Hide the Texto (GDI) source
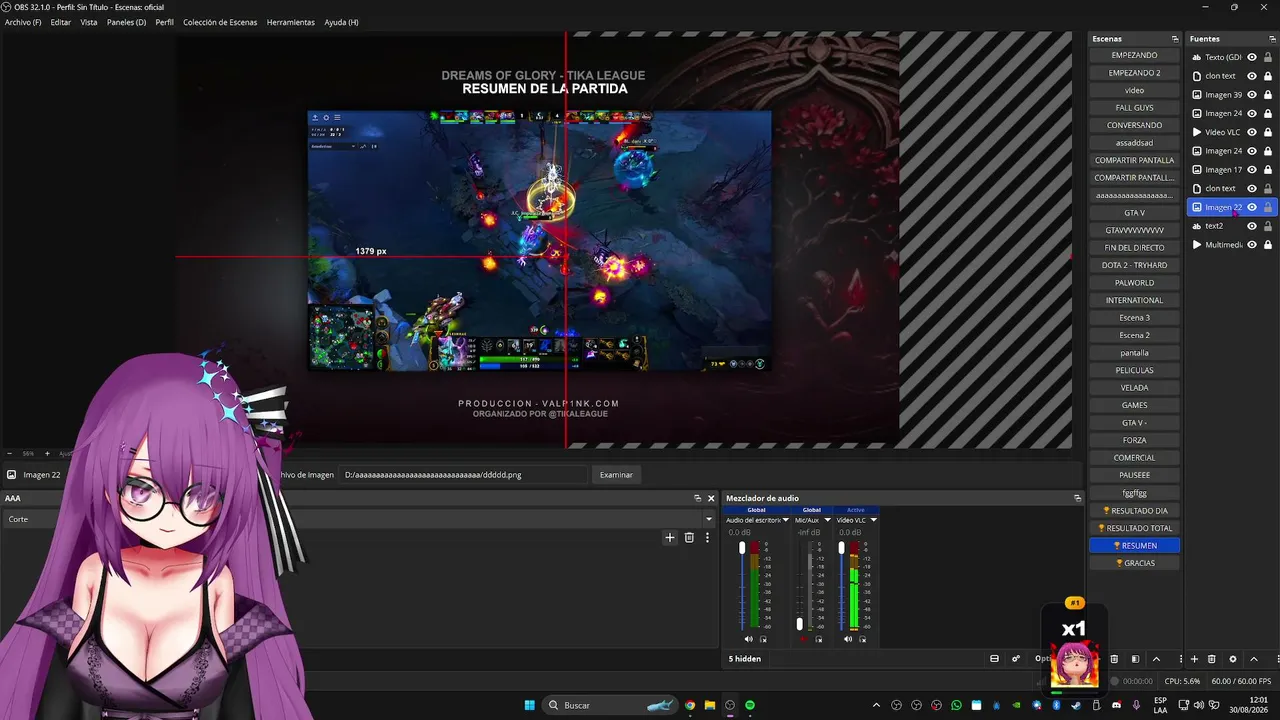 point(1252,57)
